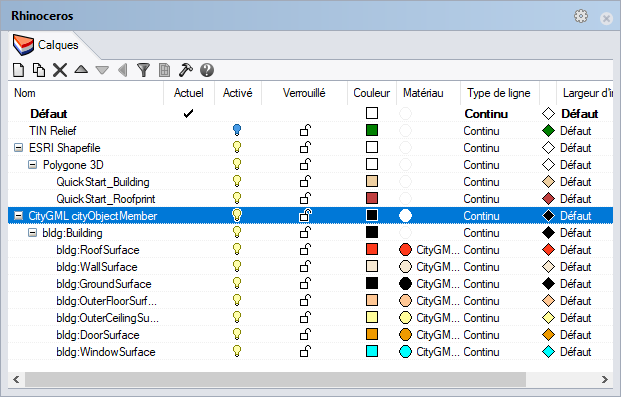
Task: Hide the bldg:OuterFloorSurf layer
Action: click(x=237, y=300)
